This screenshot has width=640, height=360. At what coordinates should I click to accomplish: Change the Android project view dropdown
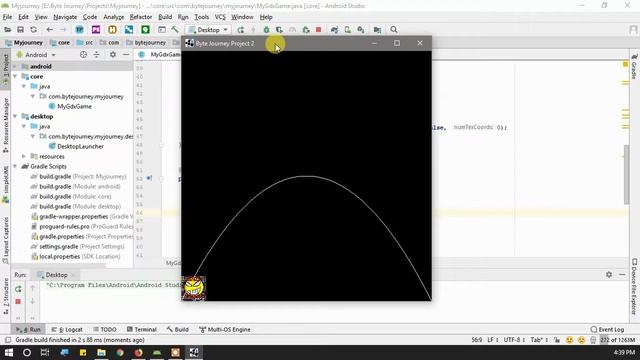36,55
